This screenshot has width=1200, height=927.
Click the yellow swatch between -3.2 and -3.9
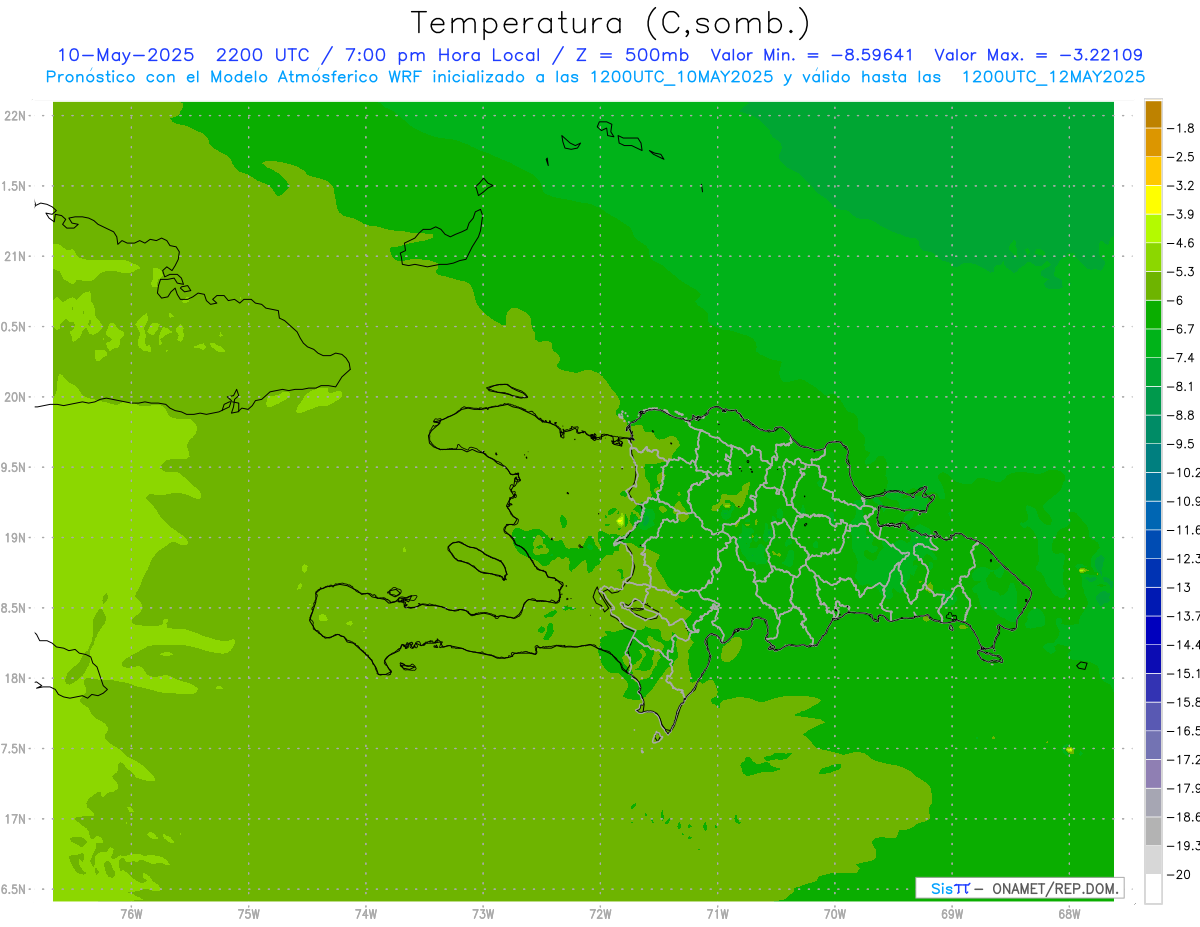tap(1153, 200)
